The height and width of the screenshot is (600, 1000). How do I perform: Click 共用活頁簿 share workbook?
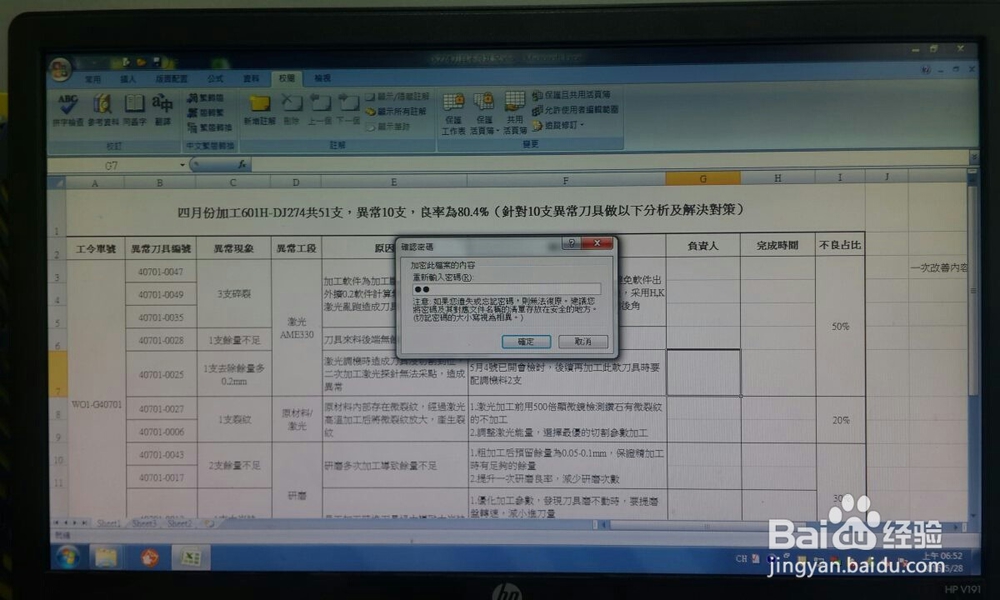pyautogui.click(x=515, y=113)
